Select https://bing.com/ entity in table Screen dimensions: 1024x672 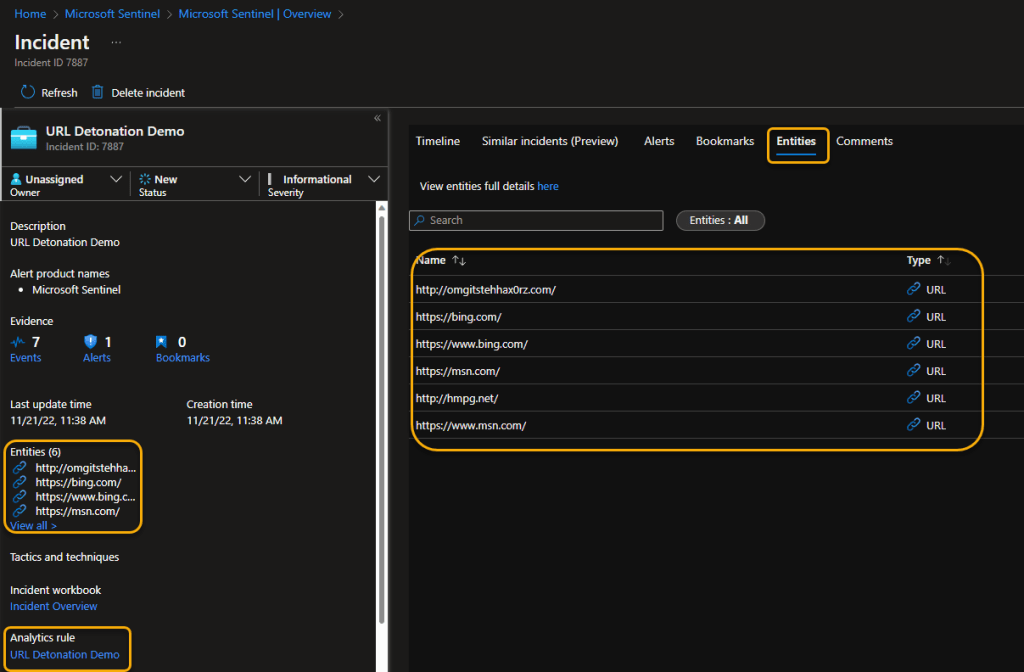(716, 316)
